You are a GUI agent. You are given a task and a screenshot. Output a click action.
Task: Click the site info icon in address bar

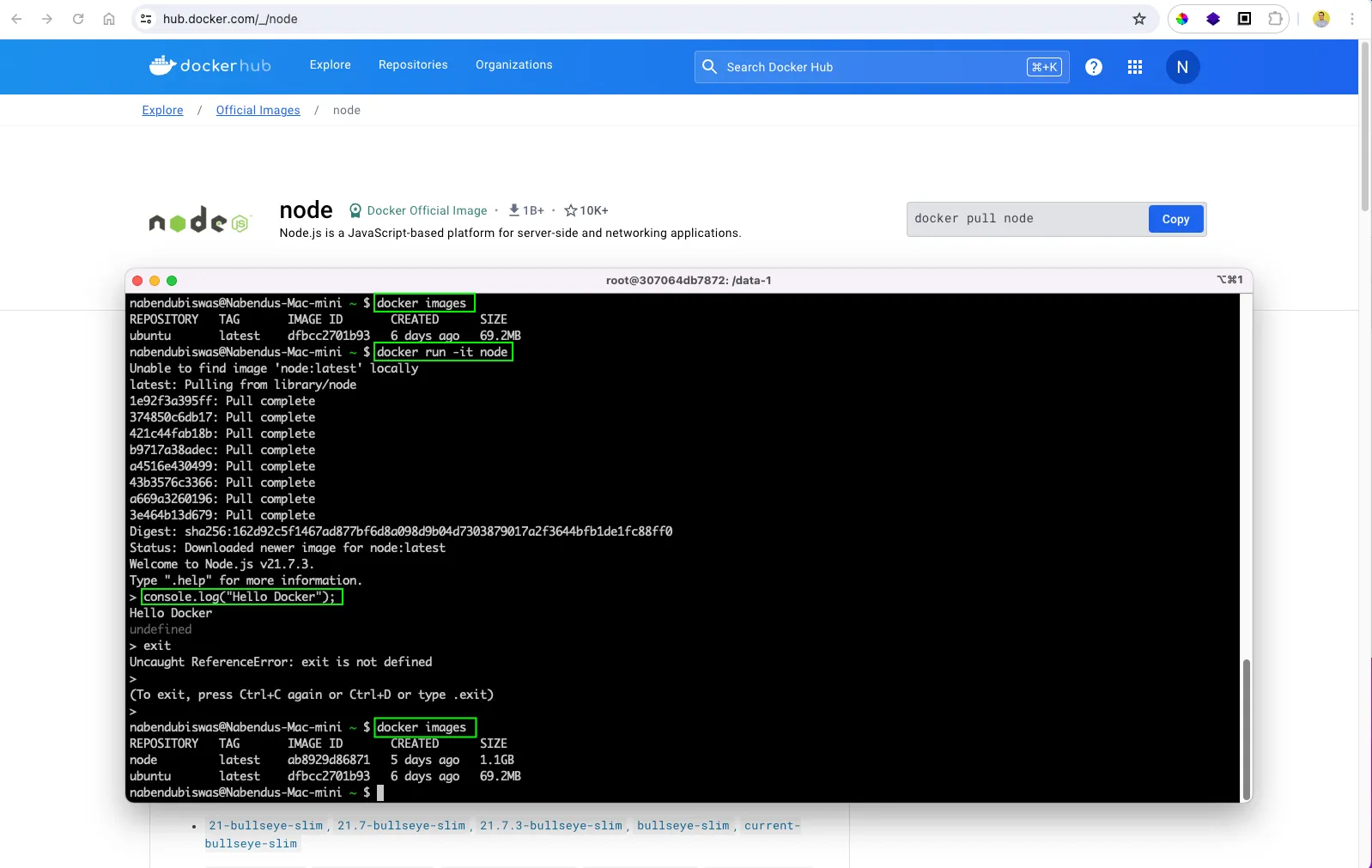(146, 19)
